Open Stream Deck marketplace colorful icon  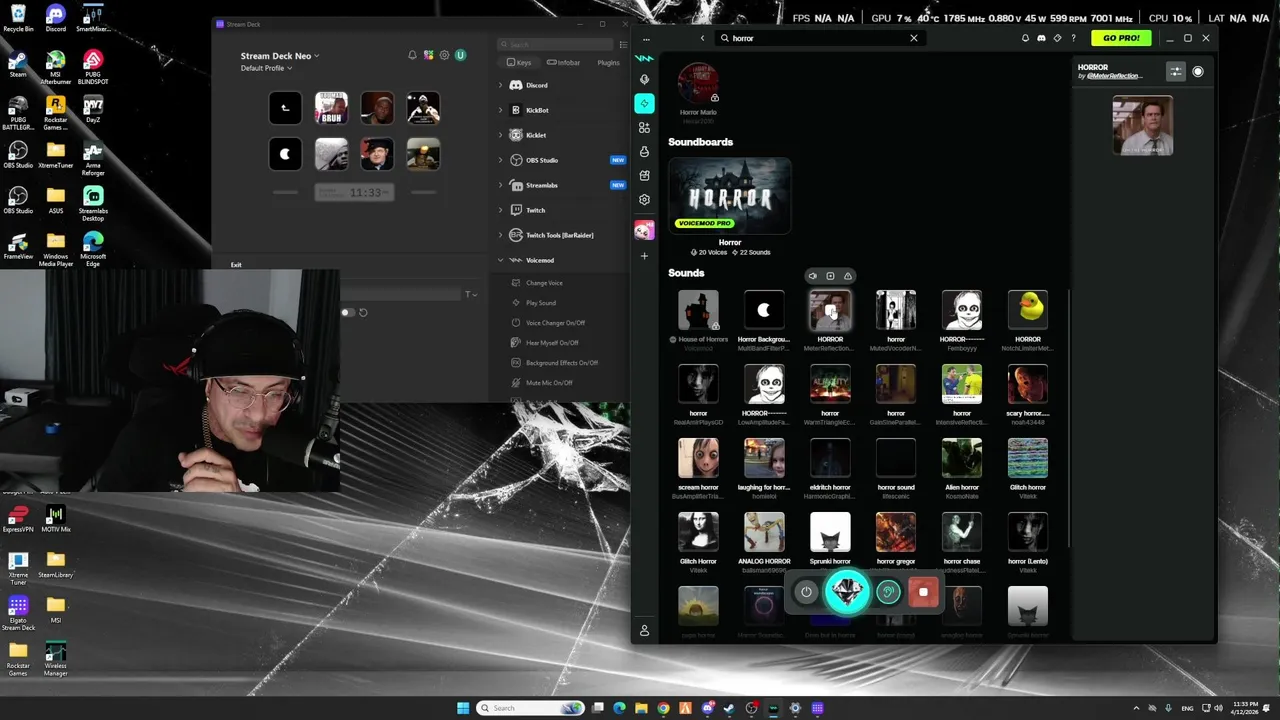pos(428,55)
